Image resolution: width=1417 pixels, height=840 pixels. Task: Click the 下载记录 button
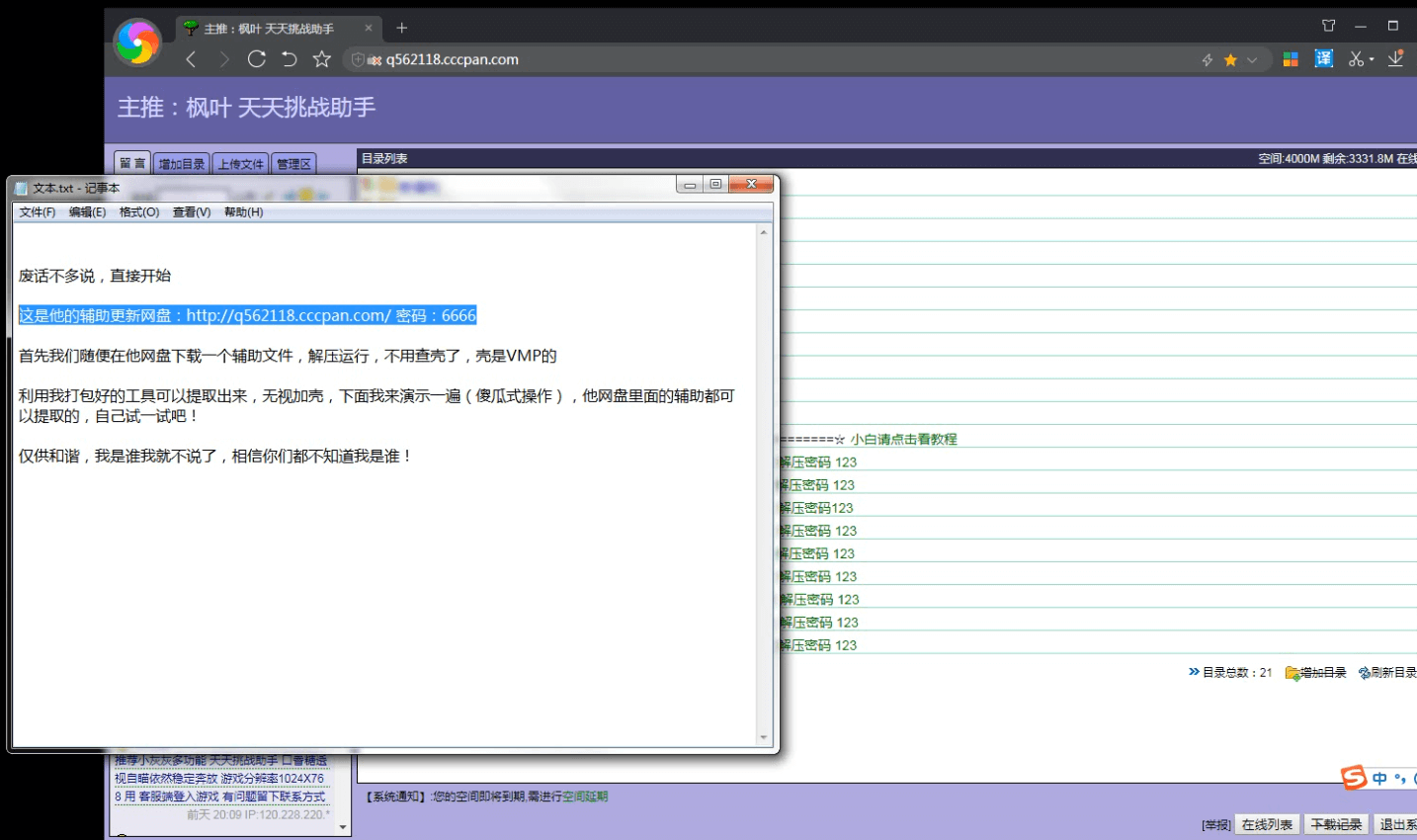pos(1336,824)
